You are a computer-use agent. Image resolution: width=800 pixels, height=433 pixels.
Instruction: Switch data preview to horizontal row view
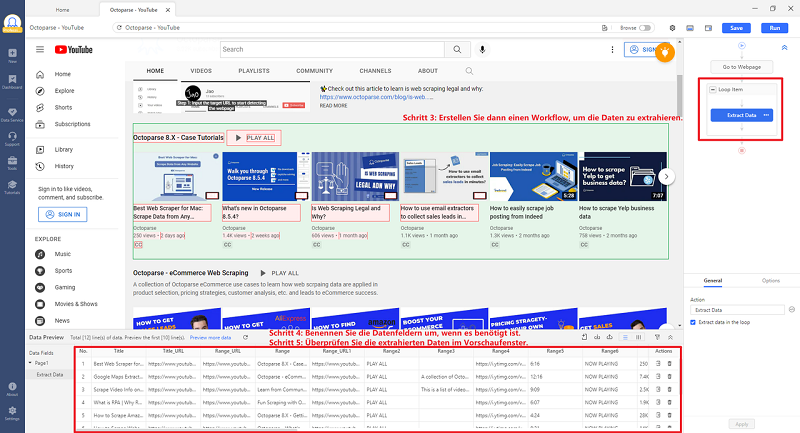point(625,337)
